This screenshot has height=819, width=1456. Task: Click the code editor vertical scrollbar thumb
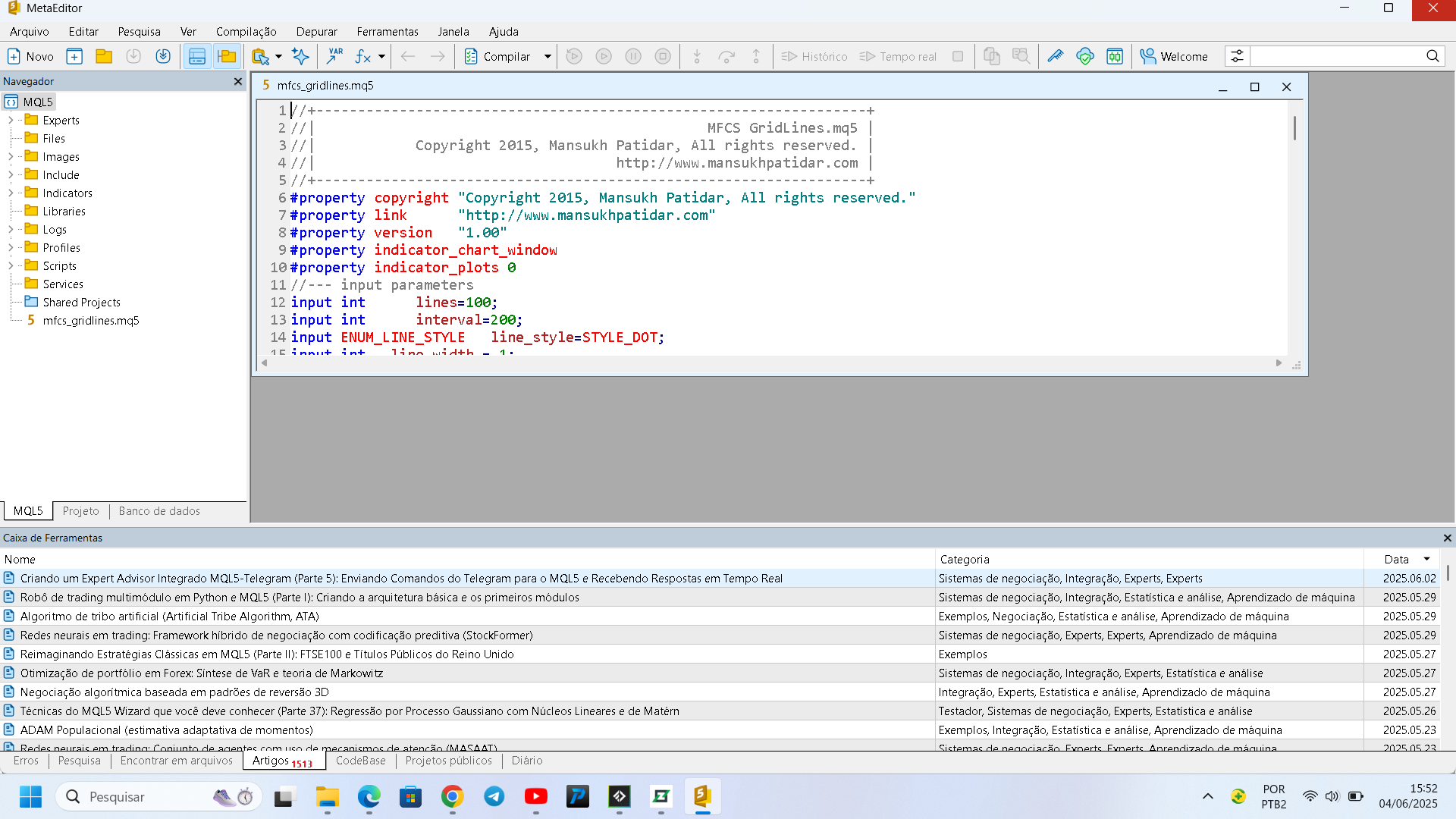click(1294, 127)
